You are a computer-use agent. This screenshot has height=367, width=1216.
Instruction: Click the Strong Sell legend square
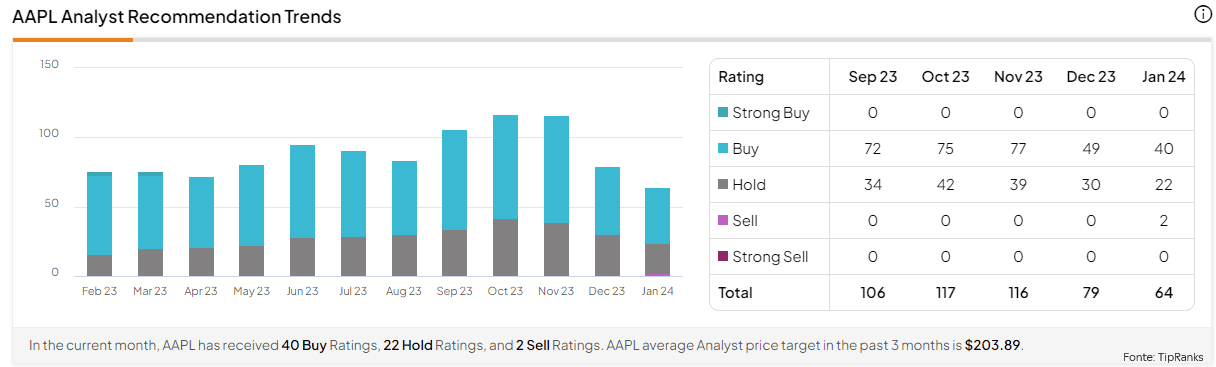tap(723, 257)
